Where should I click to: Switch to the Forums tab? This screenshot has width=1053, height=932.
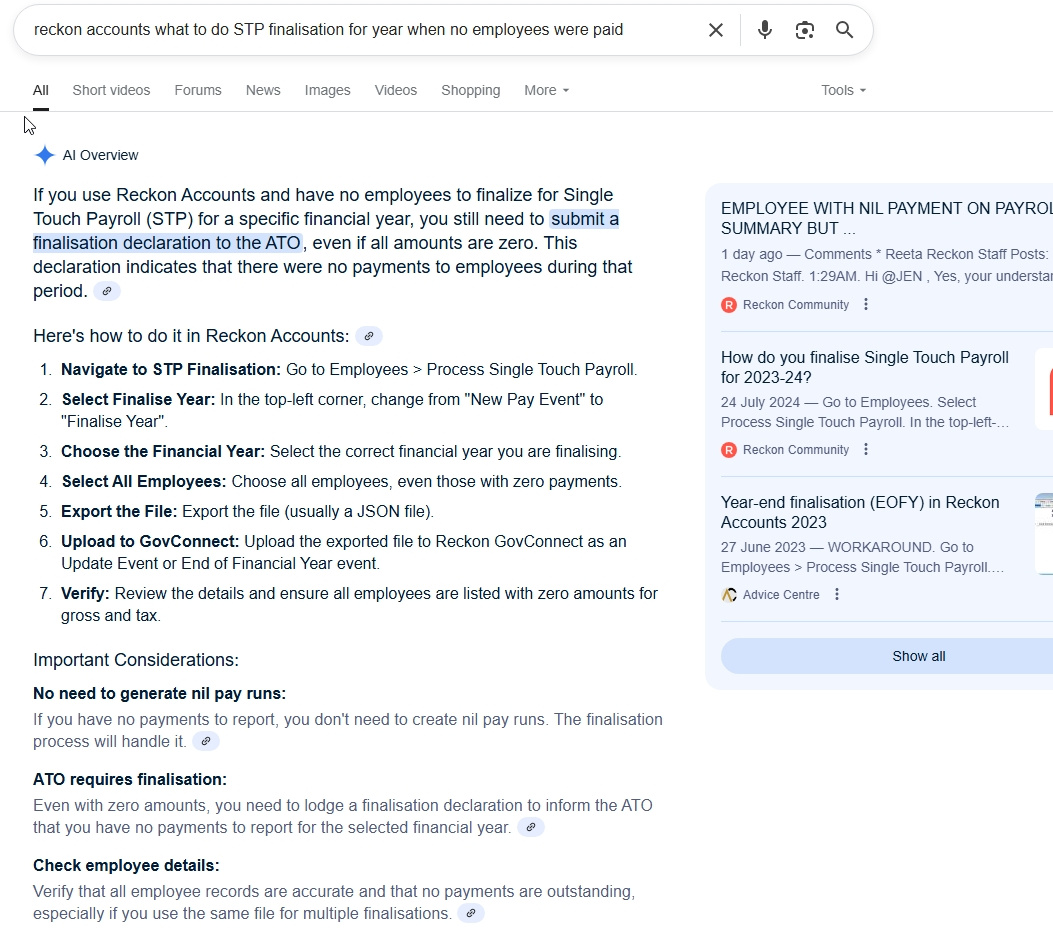198,91
